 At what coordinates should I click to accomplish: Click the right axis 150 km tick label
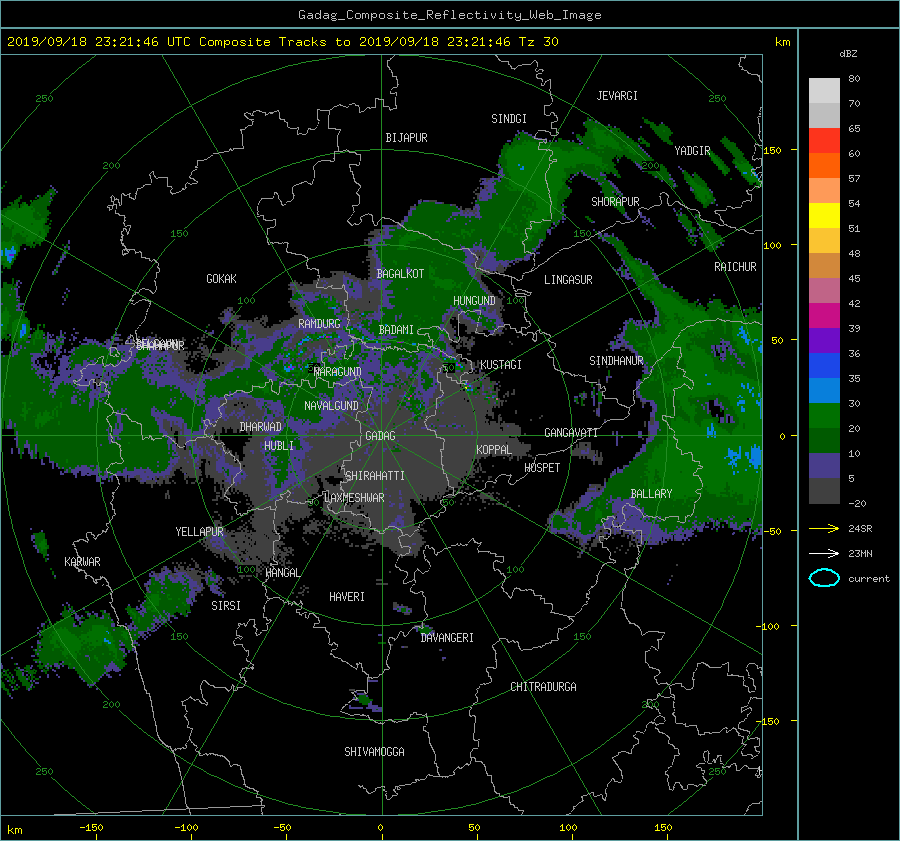[773, 150]
